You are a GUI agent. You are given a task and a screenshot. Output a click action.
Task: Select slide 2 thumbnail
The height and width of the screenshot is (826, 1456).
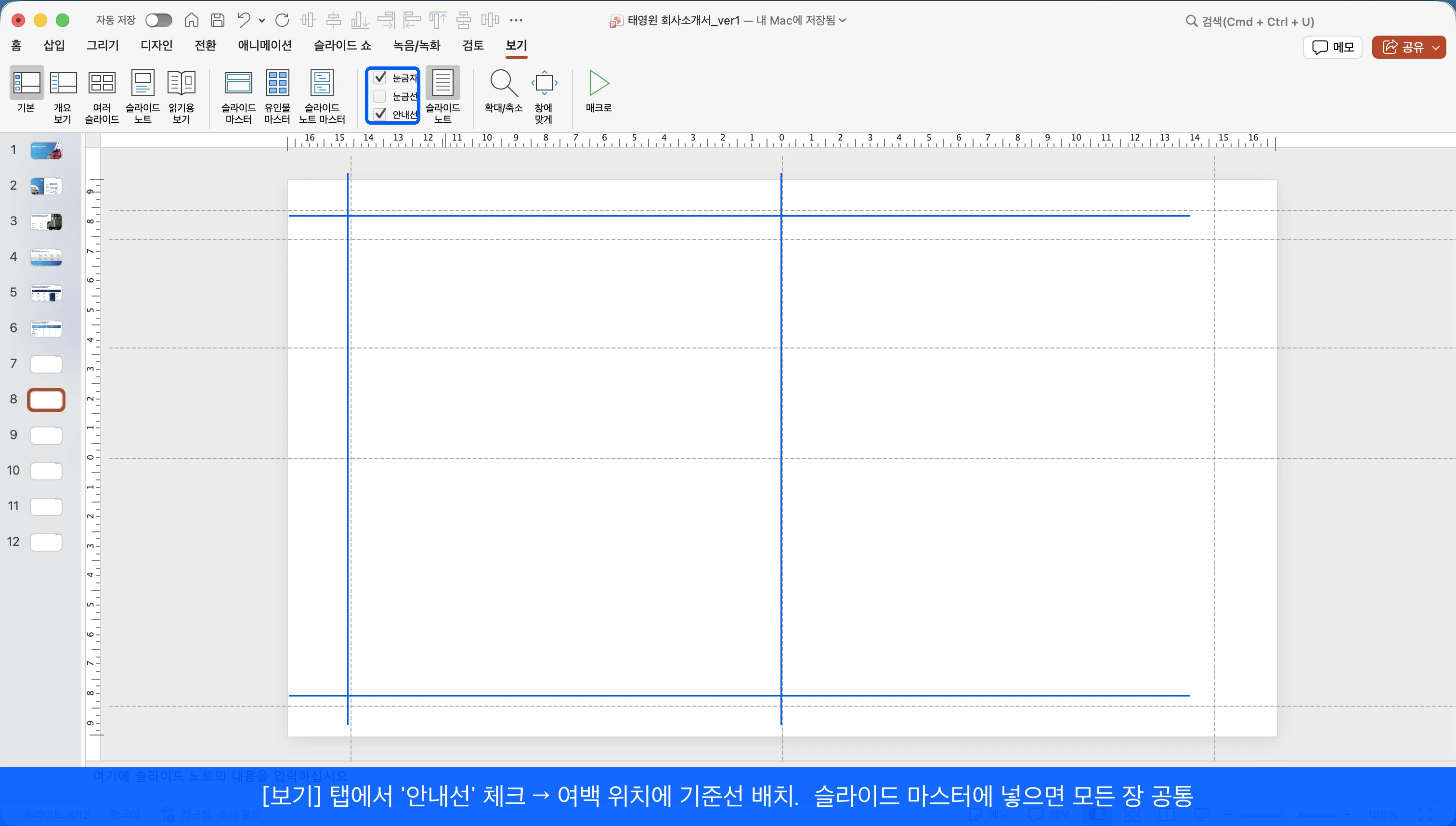pyautogui.click(x=46, y=186)
